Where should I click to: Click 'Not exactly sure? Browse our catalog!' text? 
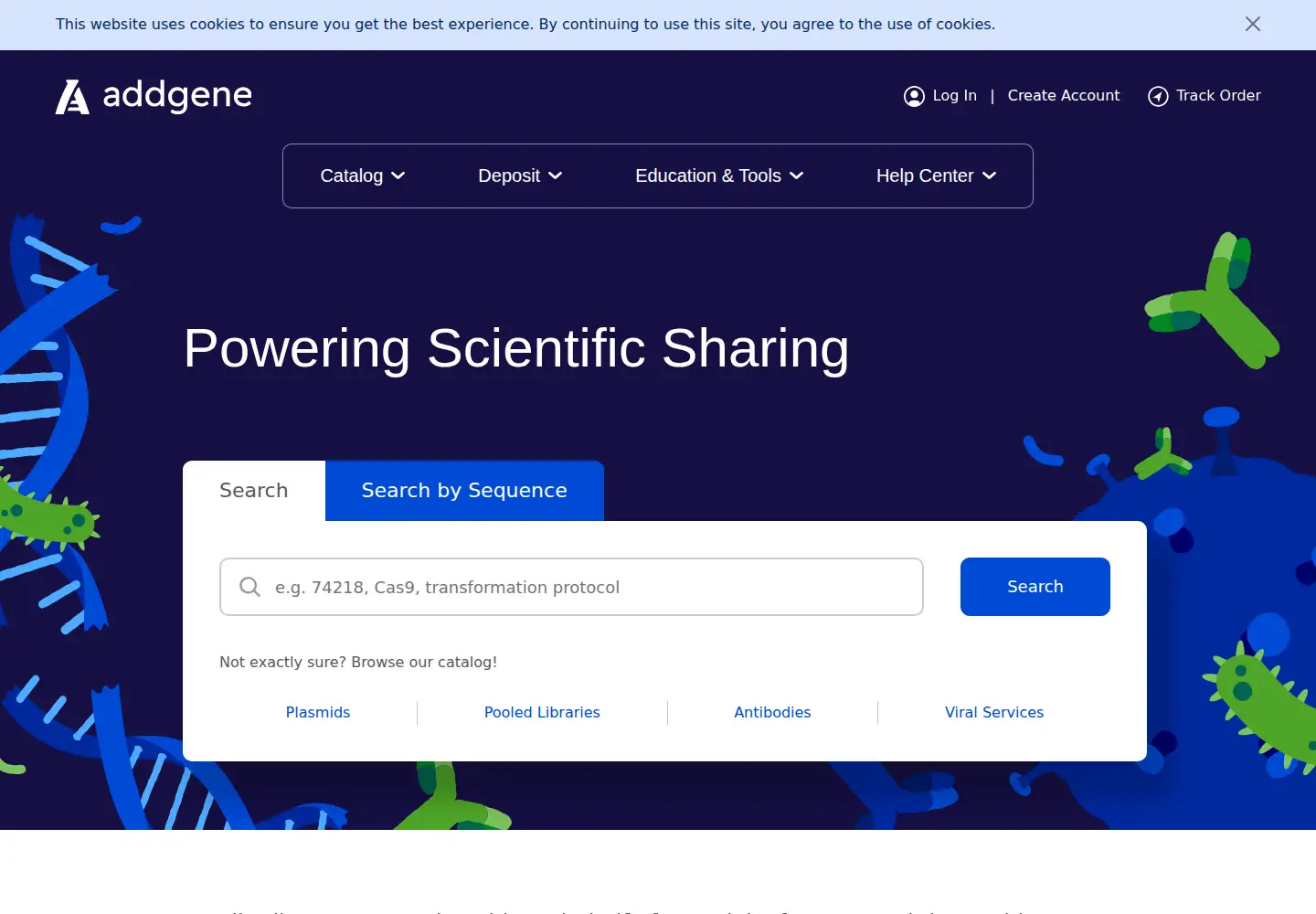pos(358,662)
